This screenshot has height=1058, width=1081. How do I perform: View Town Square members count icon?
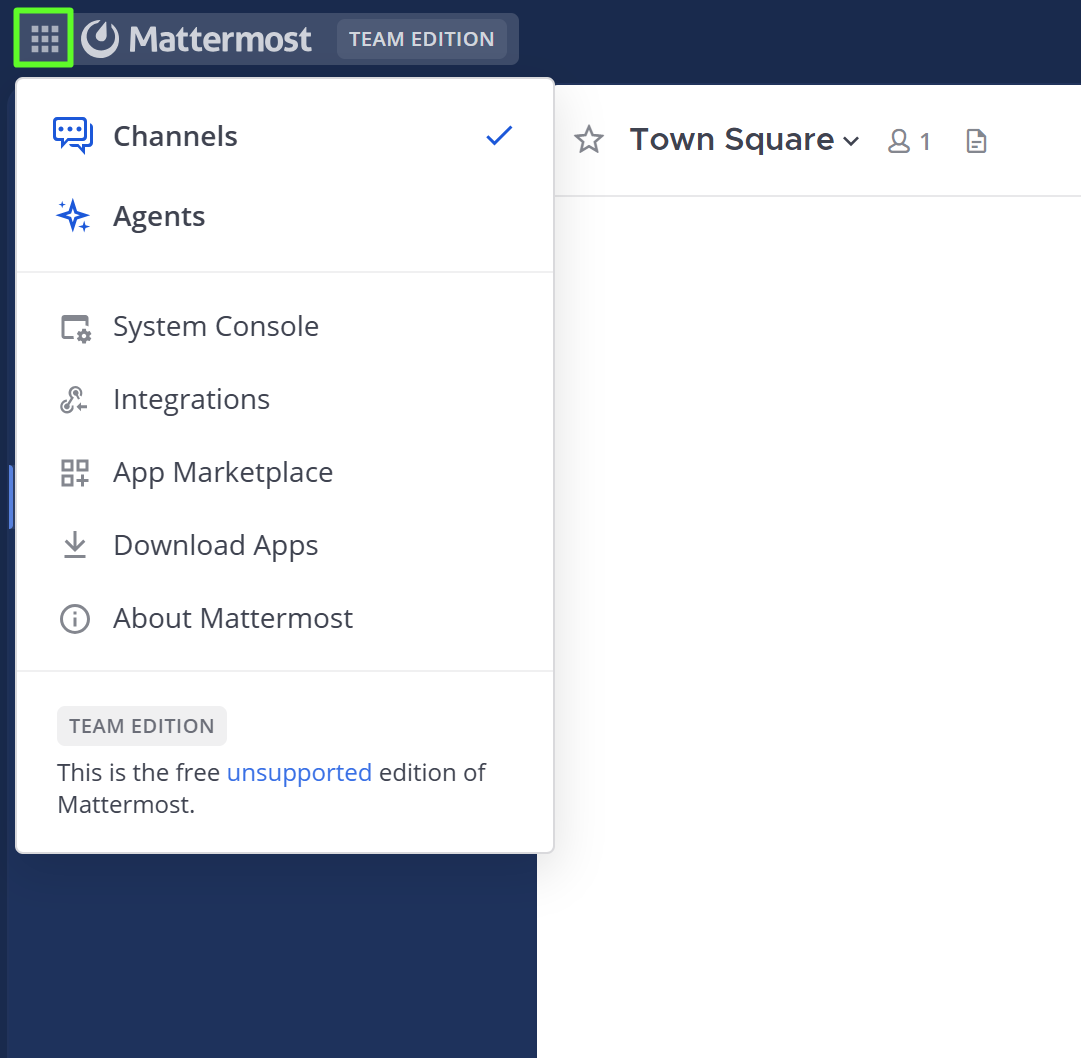point(909,141)
